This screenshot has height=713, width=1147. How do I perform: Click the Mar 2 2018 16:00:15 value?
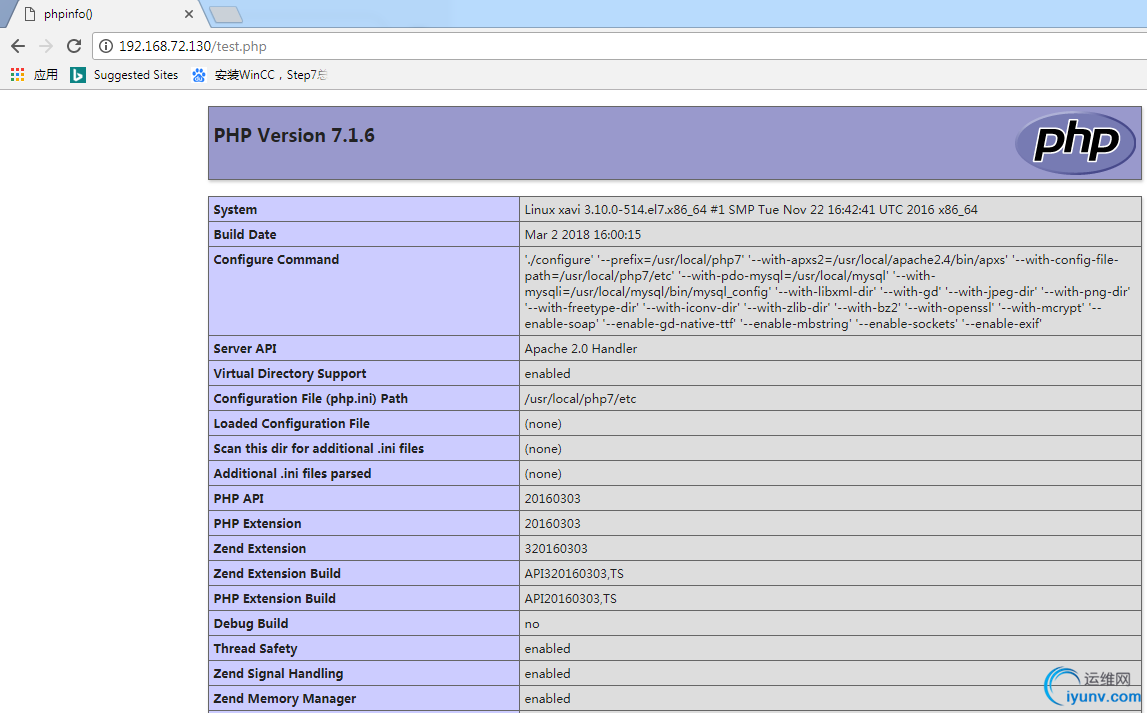coord(582,234)
